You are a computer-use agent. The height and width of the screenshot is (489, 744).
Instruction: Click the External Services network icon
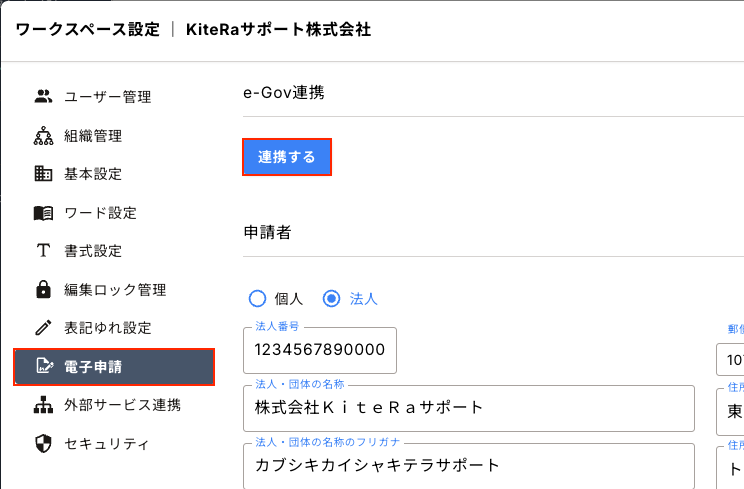coord(43,405)
